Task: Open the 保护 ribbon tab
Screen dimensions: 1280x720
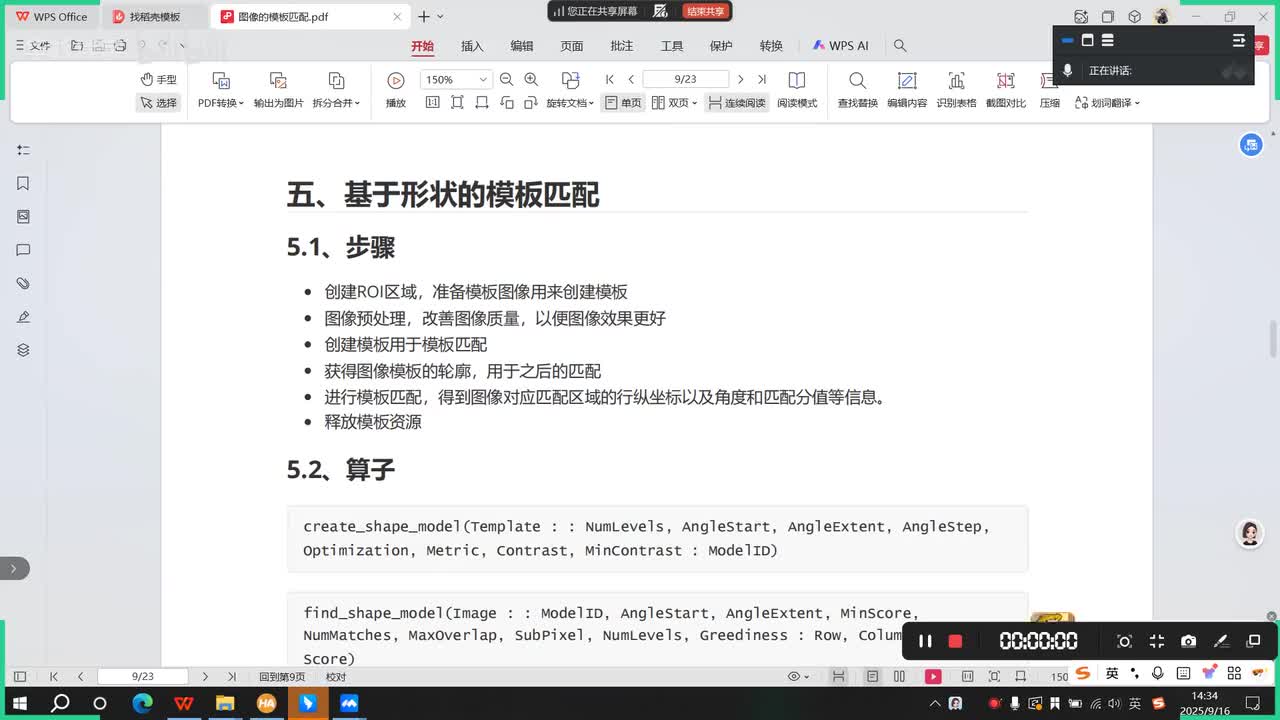Action: 721,46
